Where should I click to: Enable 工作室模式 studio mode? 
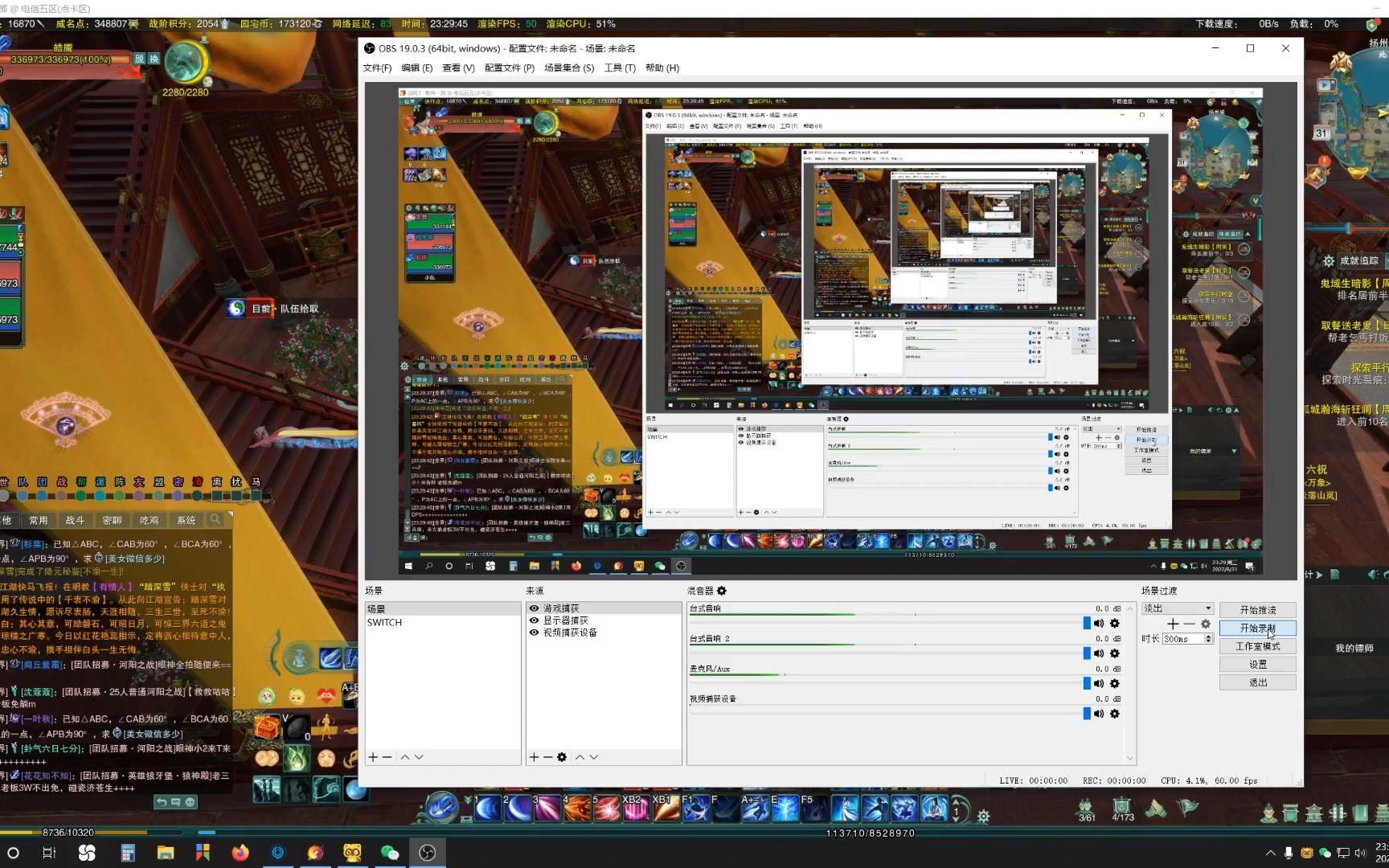(1257, 646)
